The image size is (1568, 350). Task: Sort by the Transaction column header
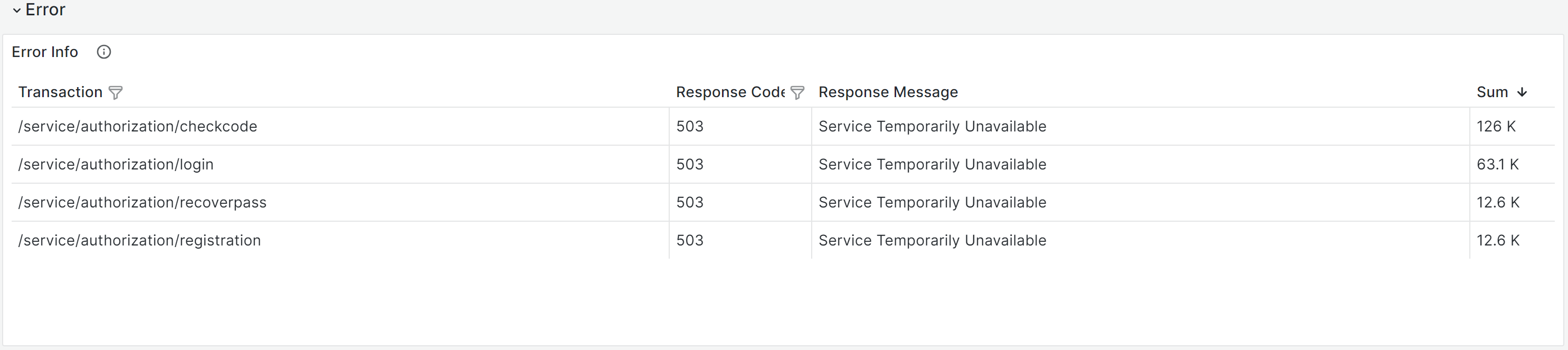(60, 92)
